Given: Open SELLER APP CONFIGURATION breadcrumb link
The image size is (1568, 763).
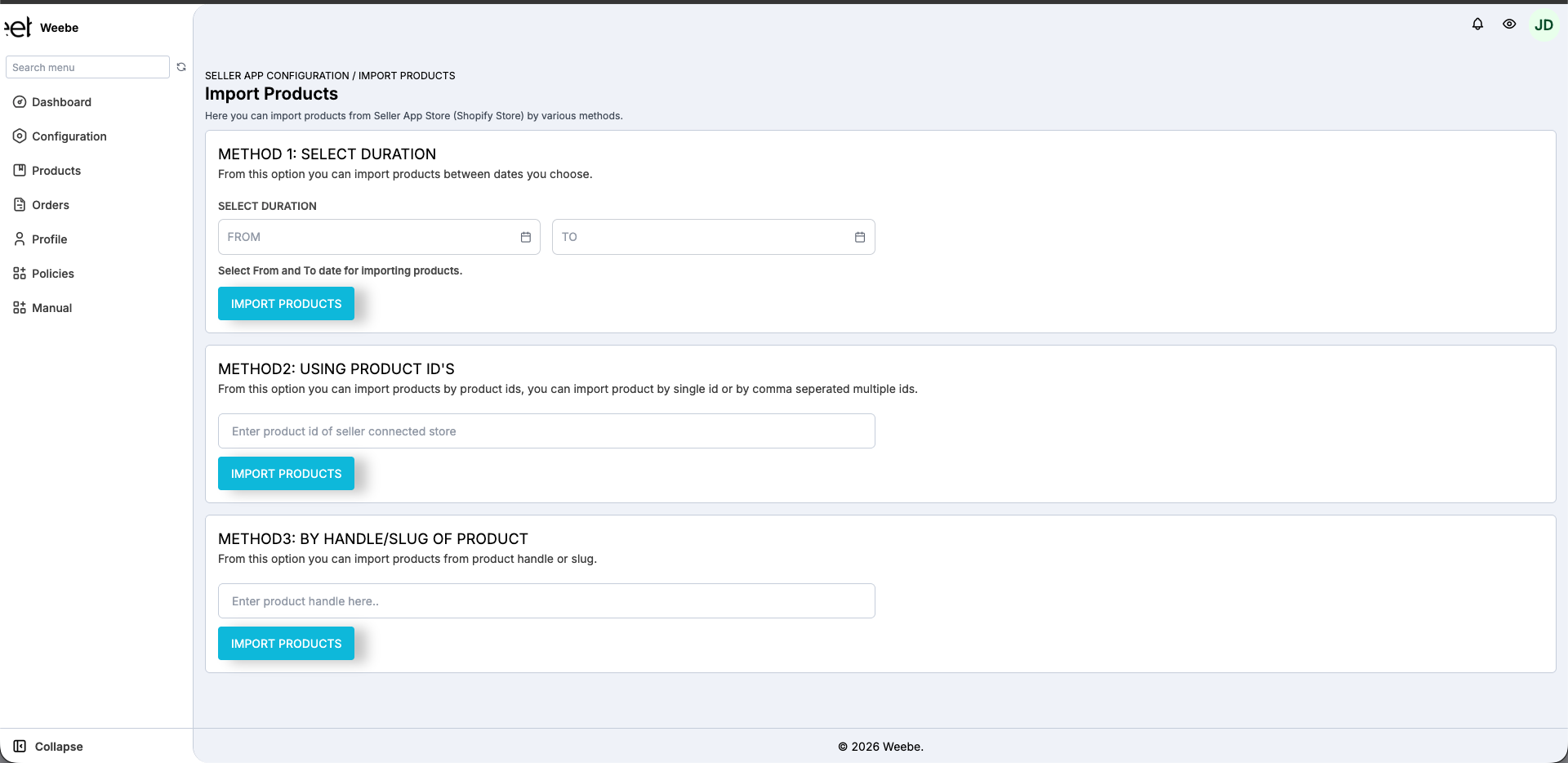Looking at the screenshot, I should point(276,76).
